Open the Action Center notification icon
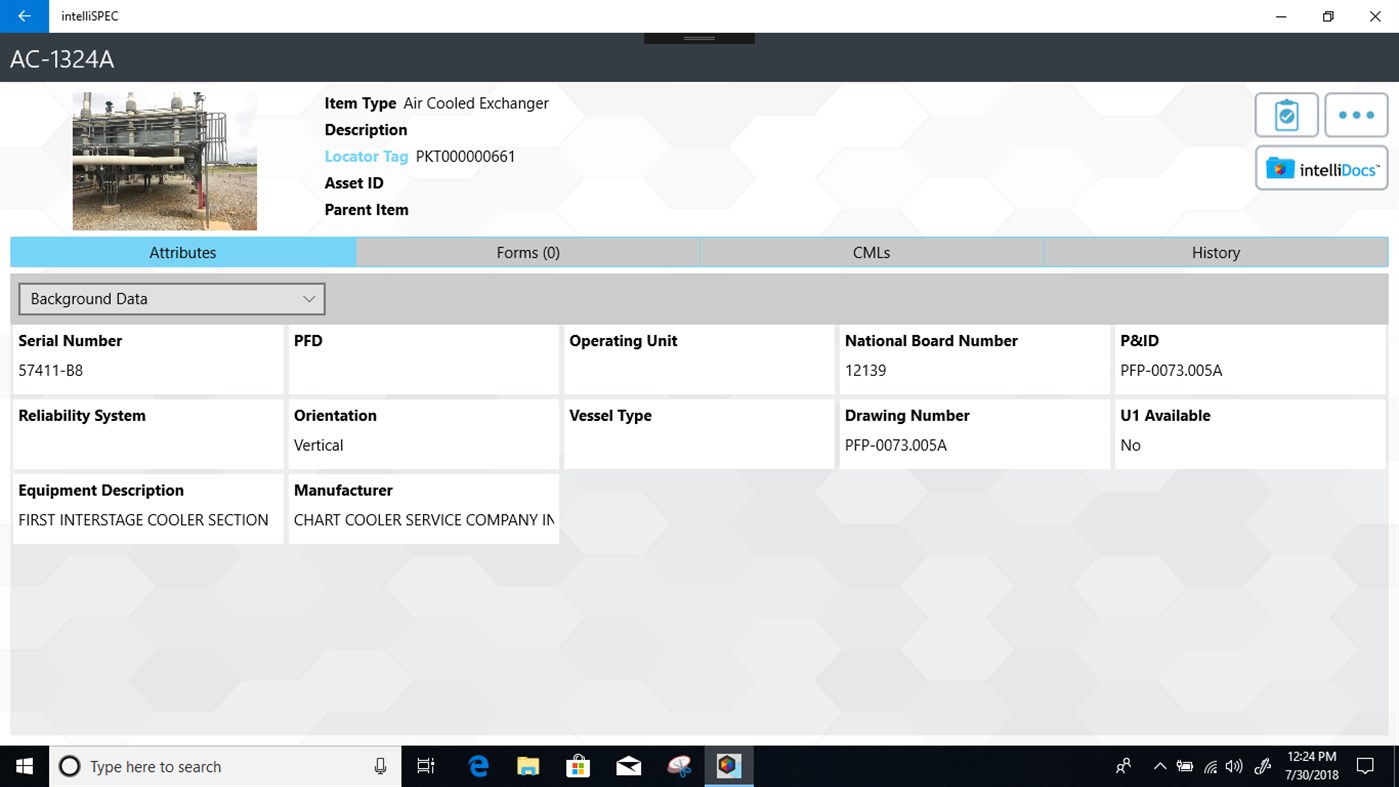This screenshot has height=787, width=1399. 1365,766
